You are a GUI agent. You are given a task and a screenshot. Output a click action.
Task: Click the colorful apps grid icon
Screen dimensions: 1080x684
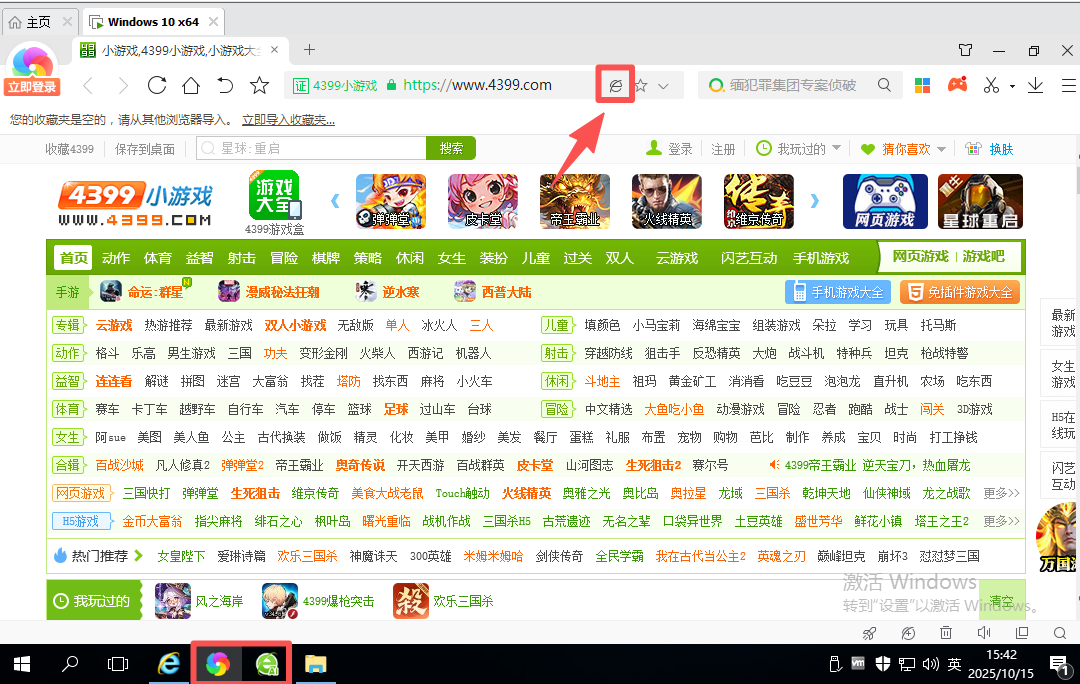[x=922, y=85]
